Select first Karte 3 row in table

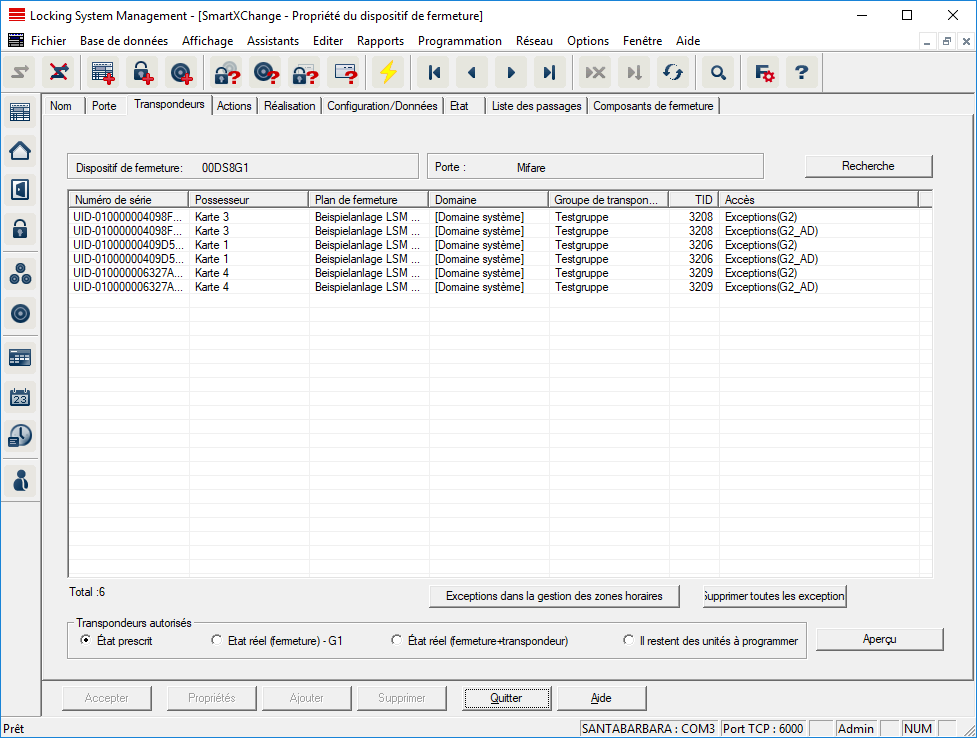[x=212, y=217]
